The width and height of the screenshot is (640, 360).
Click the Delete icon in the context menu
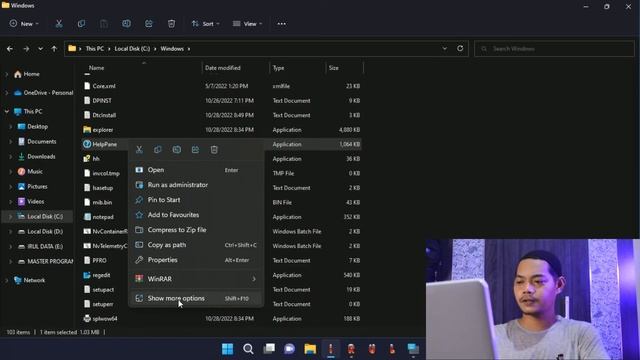click(214, 149)
